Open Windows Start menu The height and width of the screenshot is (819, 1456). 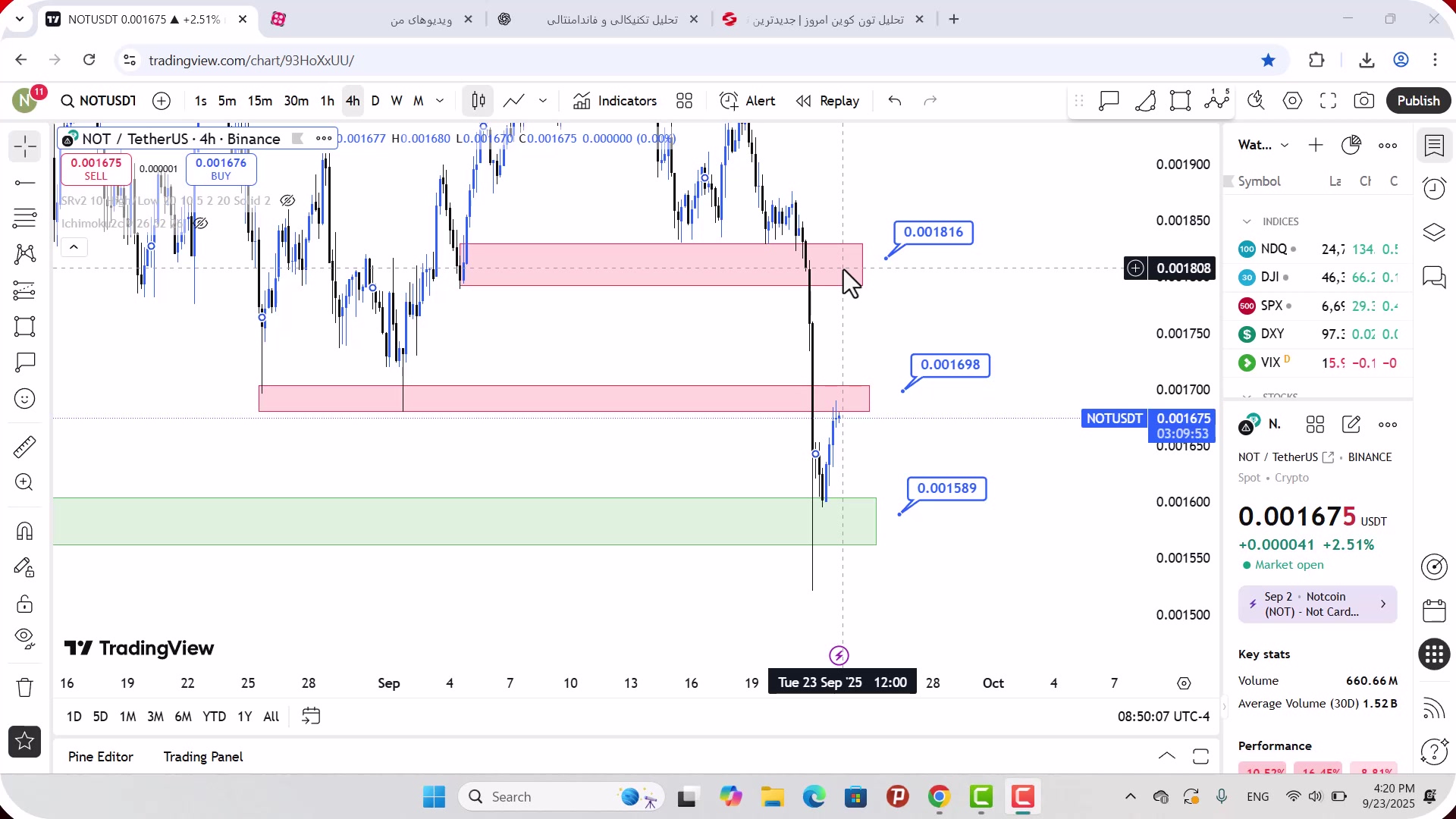[x=435, y=797]
